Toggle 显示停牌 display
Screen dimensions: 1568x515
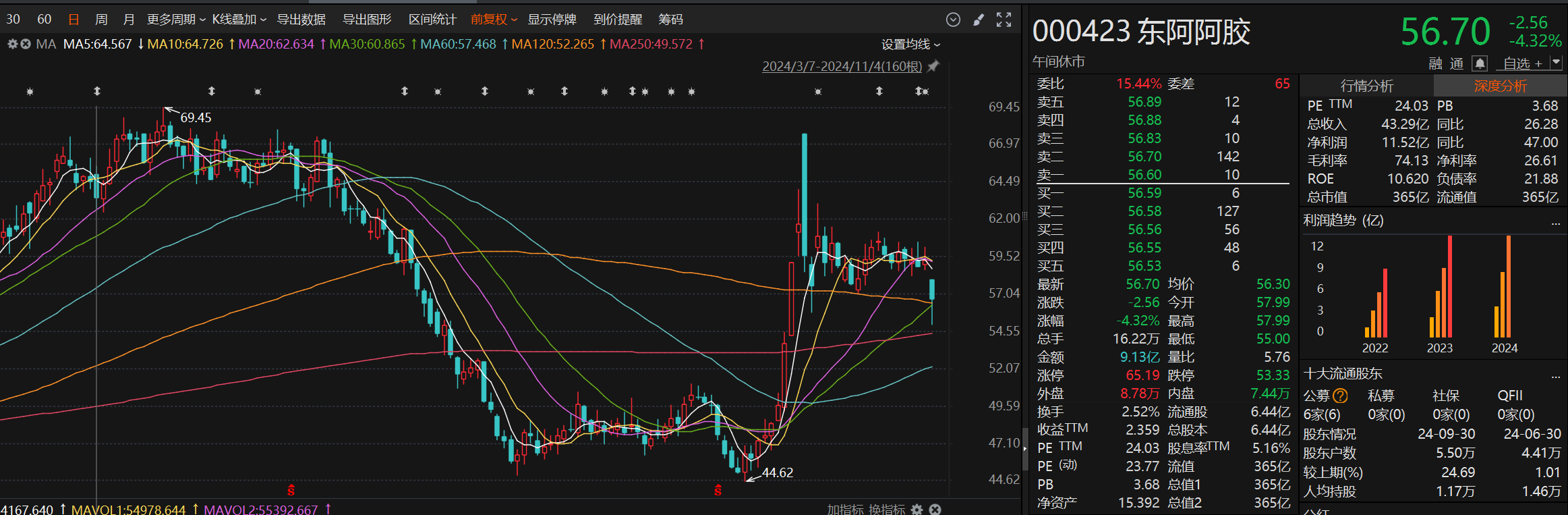[552, 20]
